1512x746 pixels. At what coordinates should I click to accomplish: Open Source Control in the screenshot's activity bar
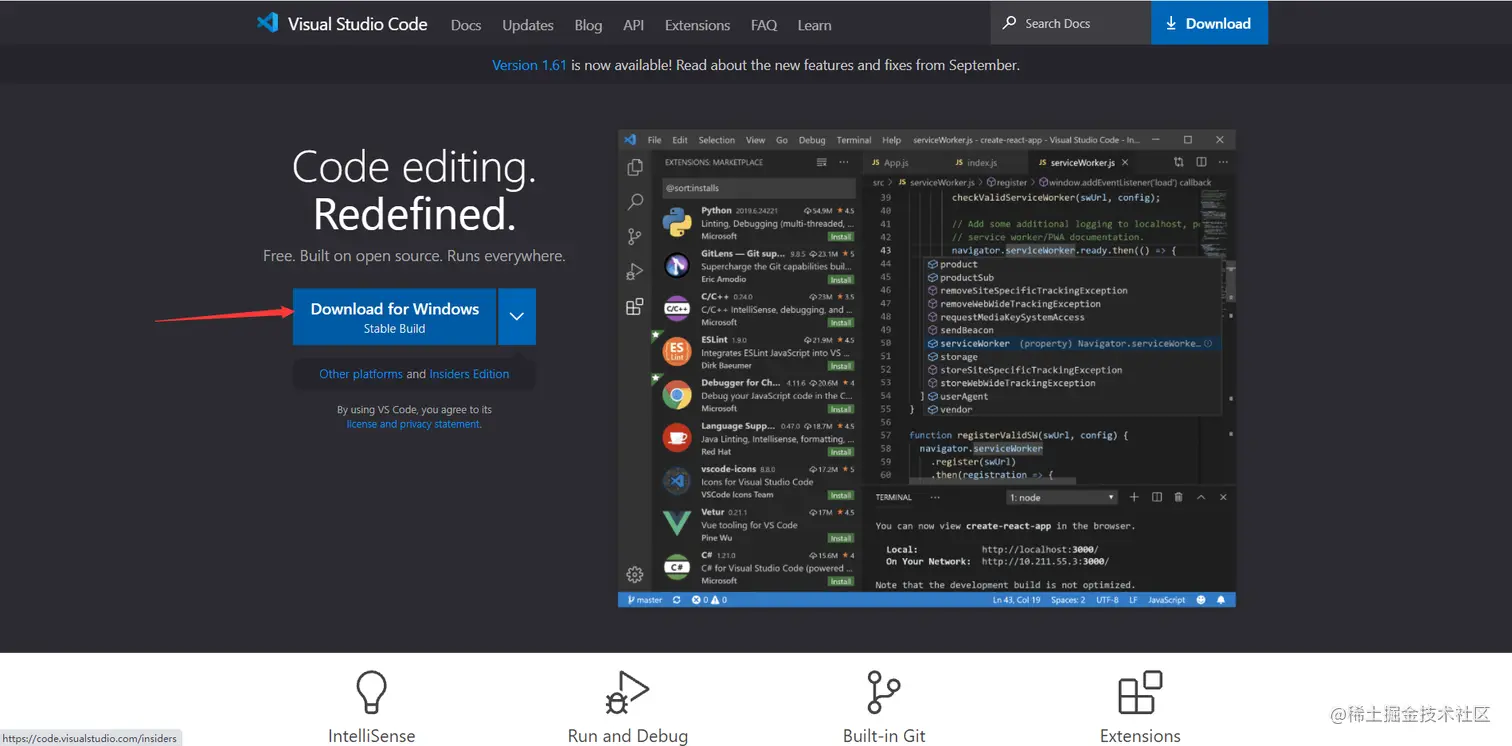[634, 237]
